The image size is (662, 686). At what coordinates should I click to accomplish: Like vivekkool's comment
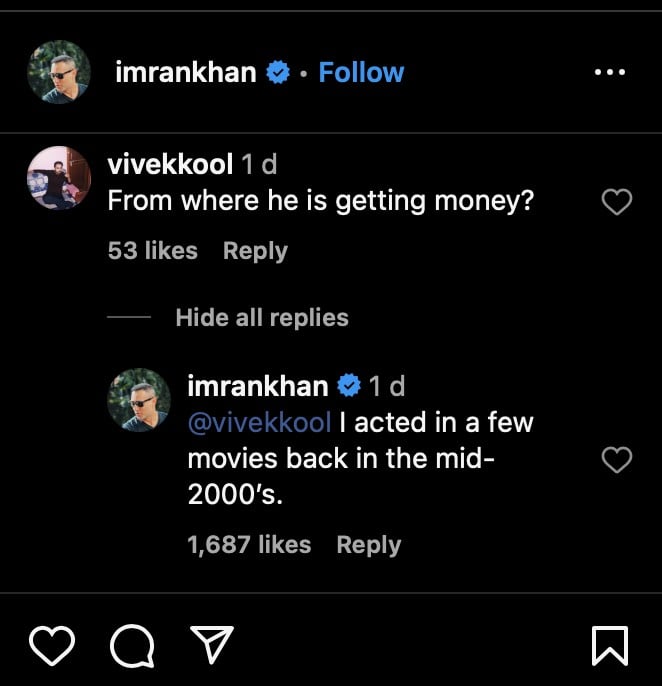(618, 202)
